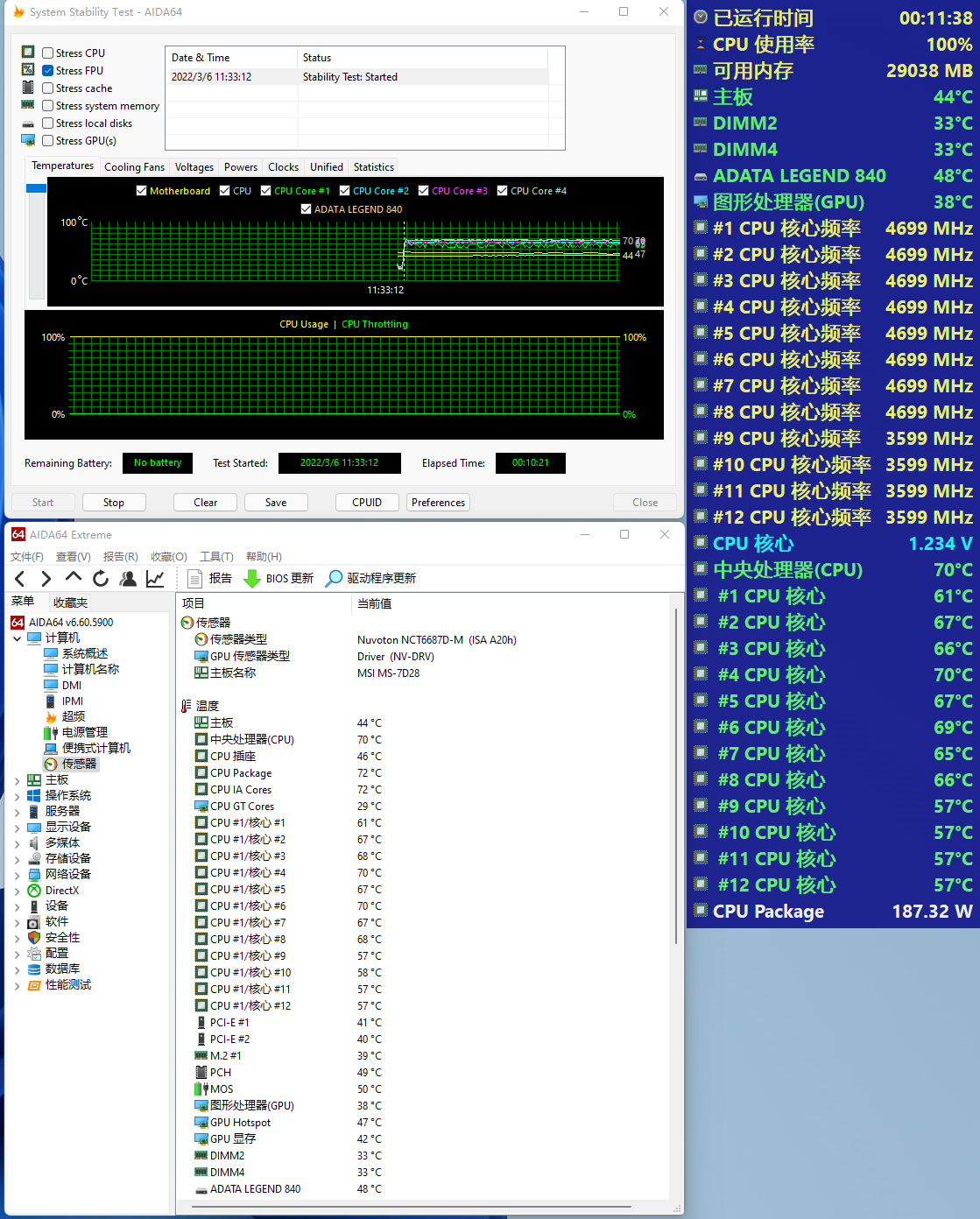980x1219 pixels.
Task: Select 超频 overclock tree item
Action: [74, 716]
